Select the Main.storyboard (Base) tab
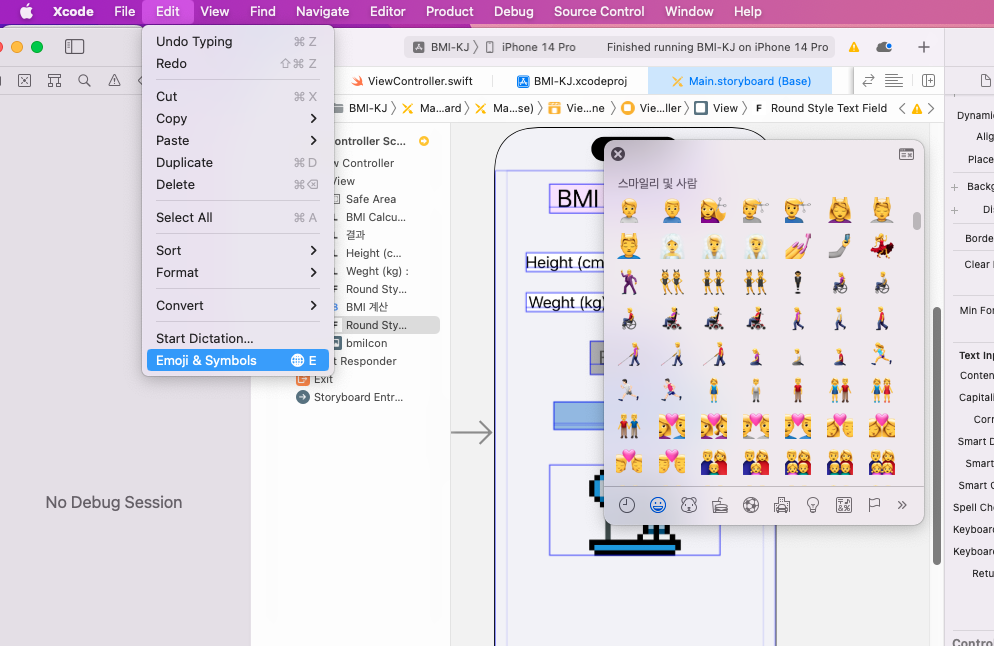 coord(741,81)
